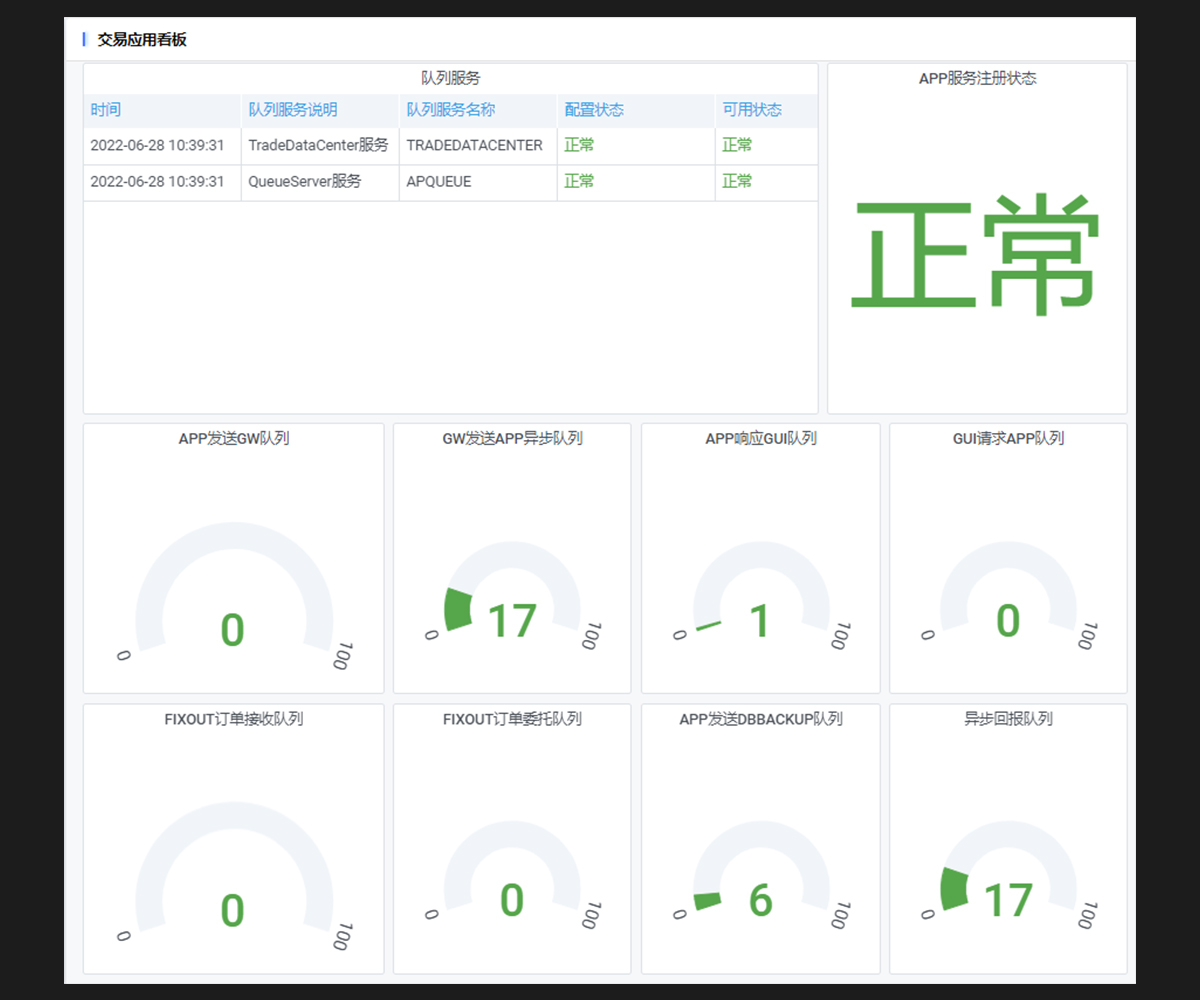Select the TradeDataCenter服务 description cell
The image size is (1200, 1000).
(318, 145)
